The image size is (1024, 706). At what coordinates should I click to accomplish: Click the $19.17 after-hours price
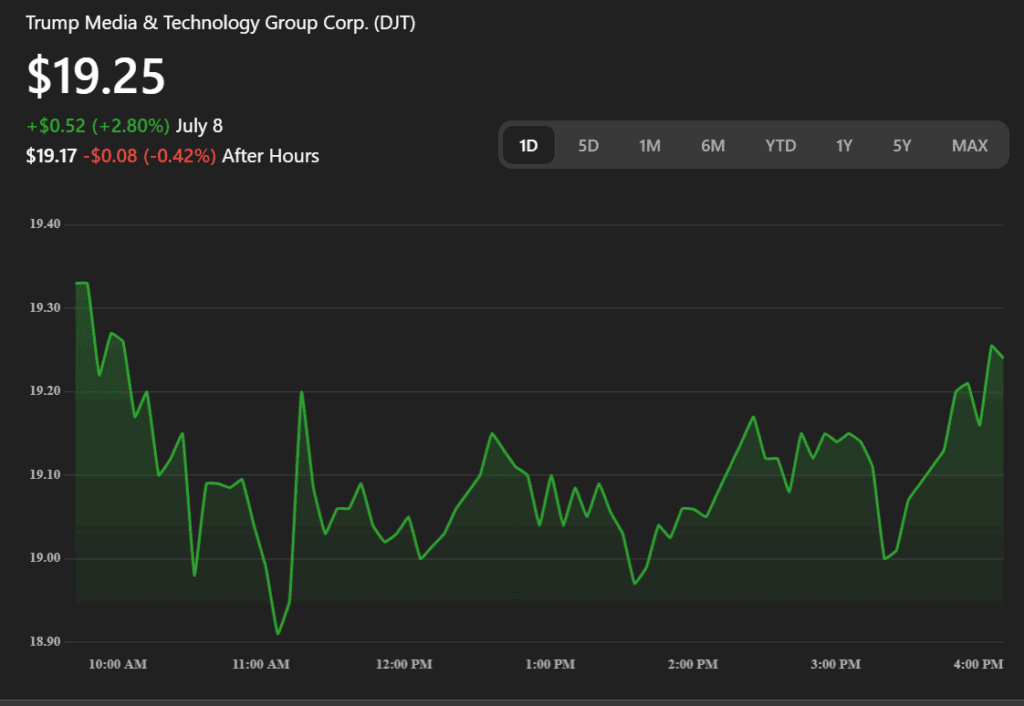[x=51, y=156]
